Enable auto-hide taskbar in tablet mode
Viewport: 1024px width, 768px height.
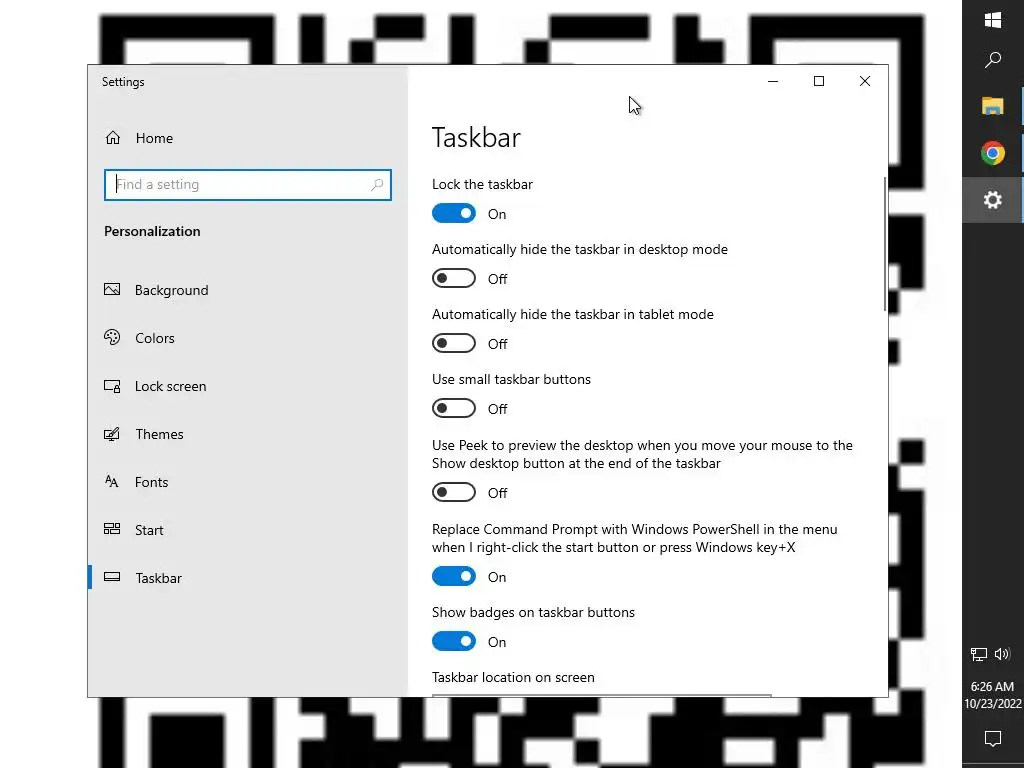(454, 344)
